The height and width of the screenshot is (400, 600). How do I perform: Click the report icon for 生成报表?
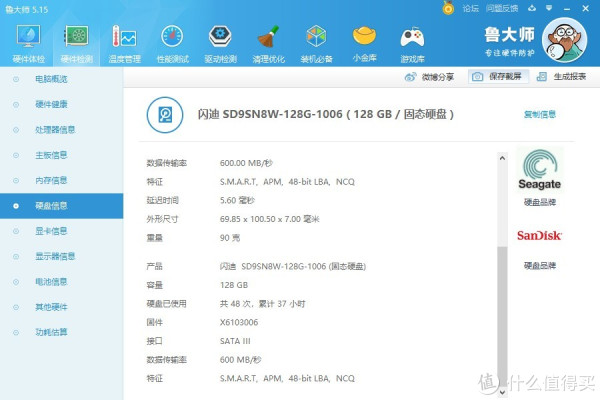tap(541, 77)
